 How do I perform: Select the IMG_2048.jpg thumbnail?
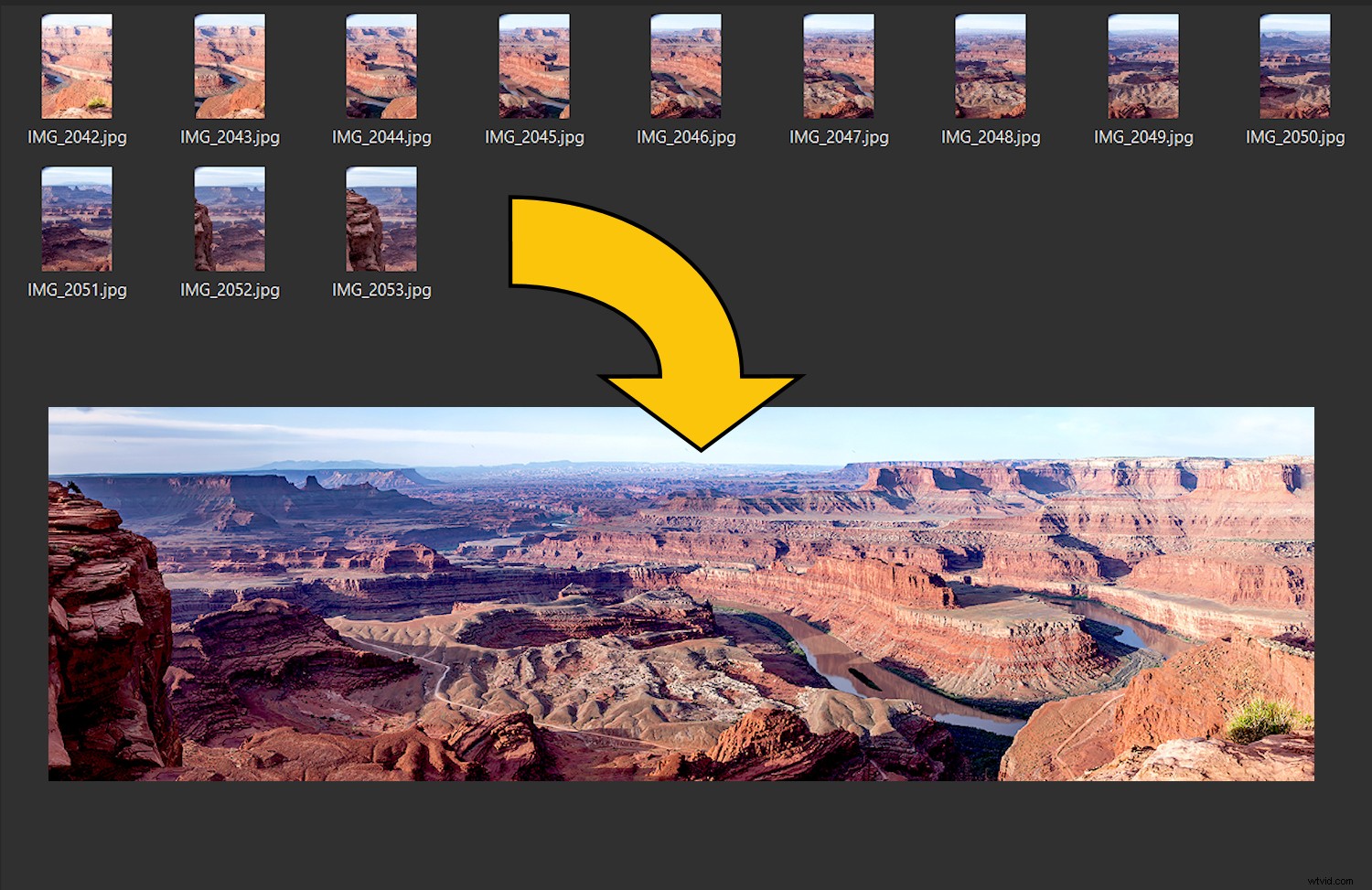[989, 66]
